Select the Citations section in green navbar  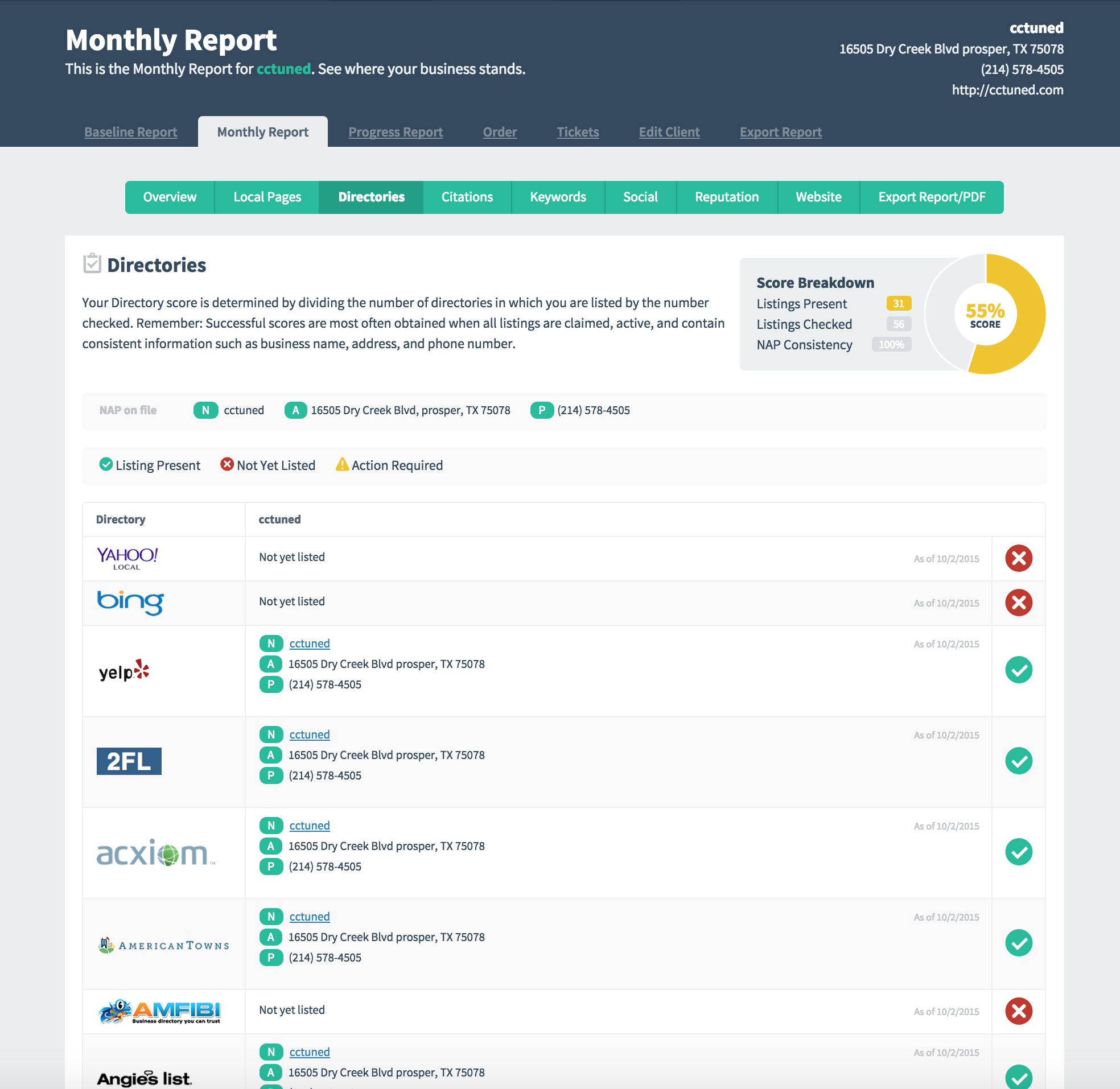(467, 197)
